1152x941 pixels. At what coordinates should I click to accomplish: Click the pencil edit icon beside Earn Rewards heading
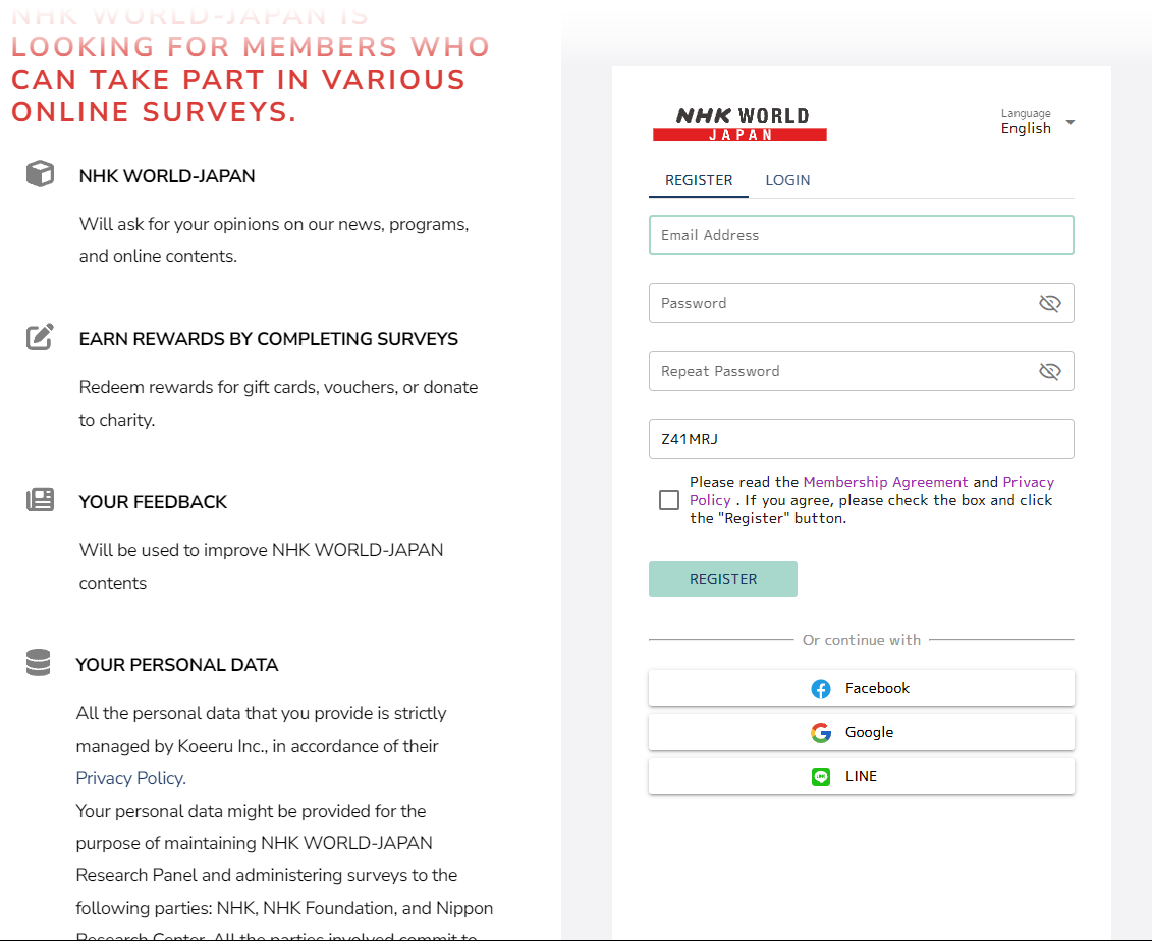click(x=40, y=337)
